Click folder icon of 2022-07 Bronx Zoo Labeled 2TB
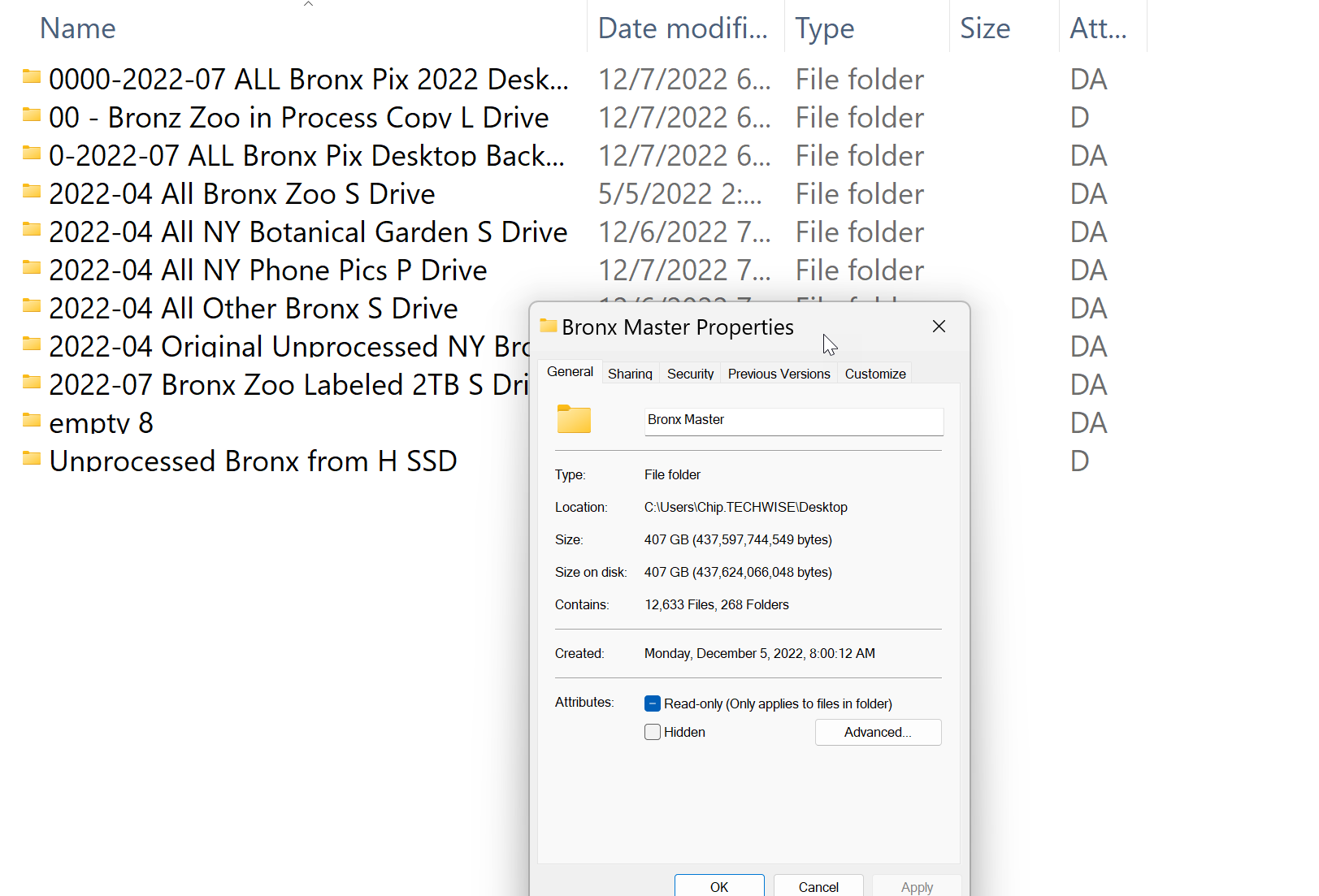1319x896 pixels. [x=32, y=382]
